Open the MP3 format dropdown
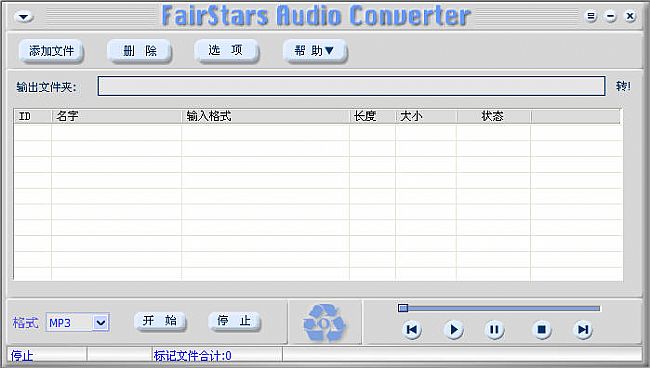This screenshot has width=650, height=368. pos(101,322)
